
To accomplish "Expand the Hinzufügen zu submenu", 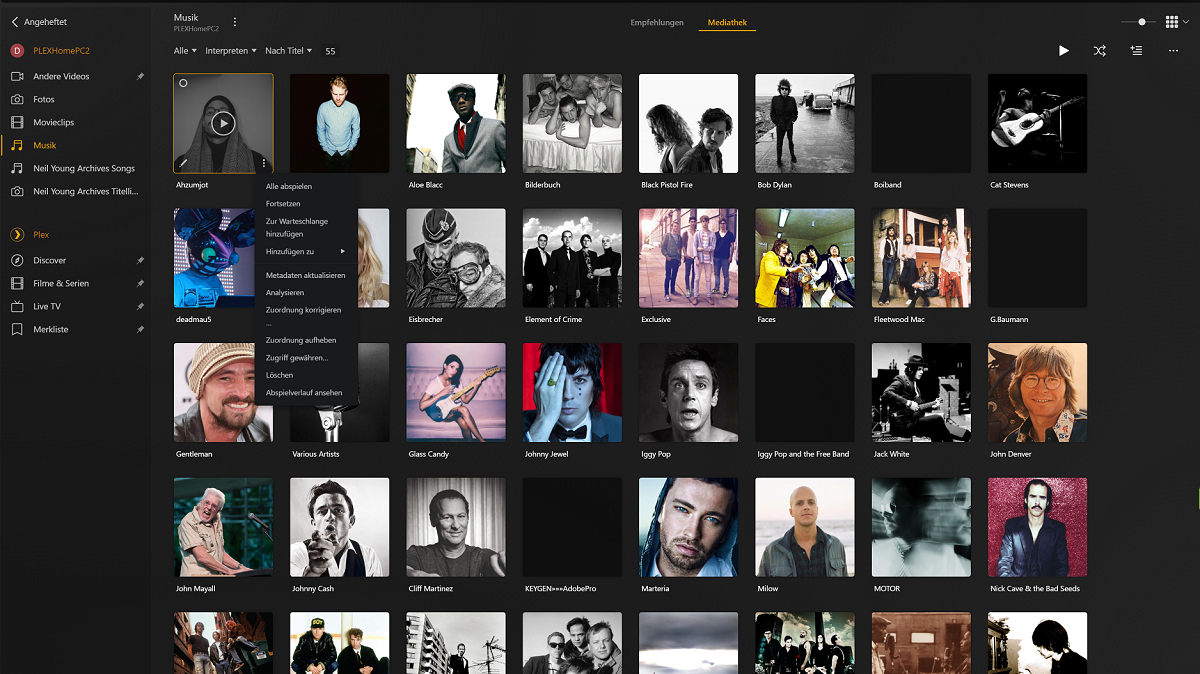I will pos(306,252).
